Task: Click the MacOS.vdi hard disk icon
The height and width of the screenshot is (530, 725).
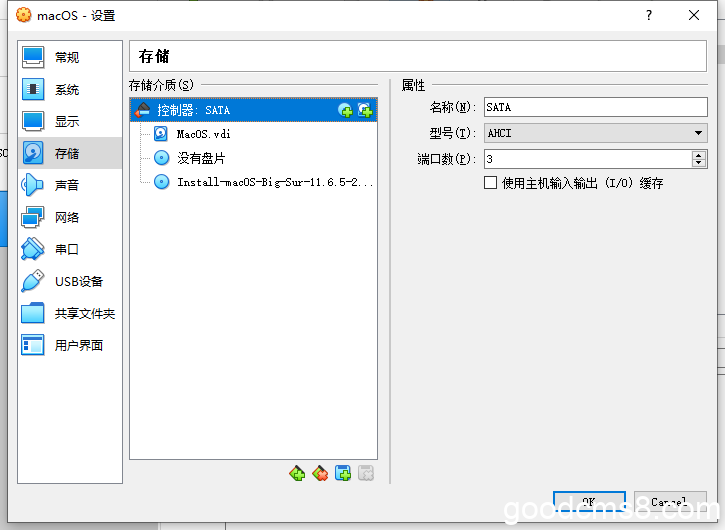Action: [x=161, y=134]
